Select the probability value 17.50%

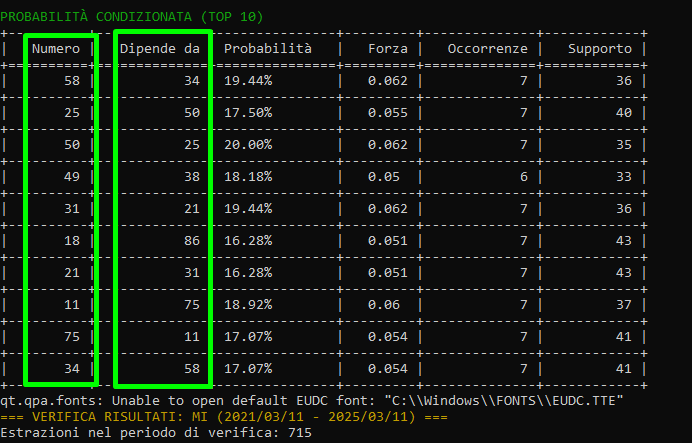point(248,113)
